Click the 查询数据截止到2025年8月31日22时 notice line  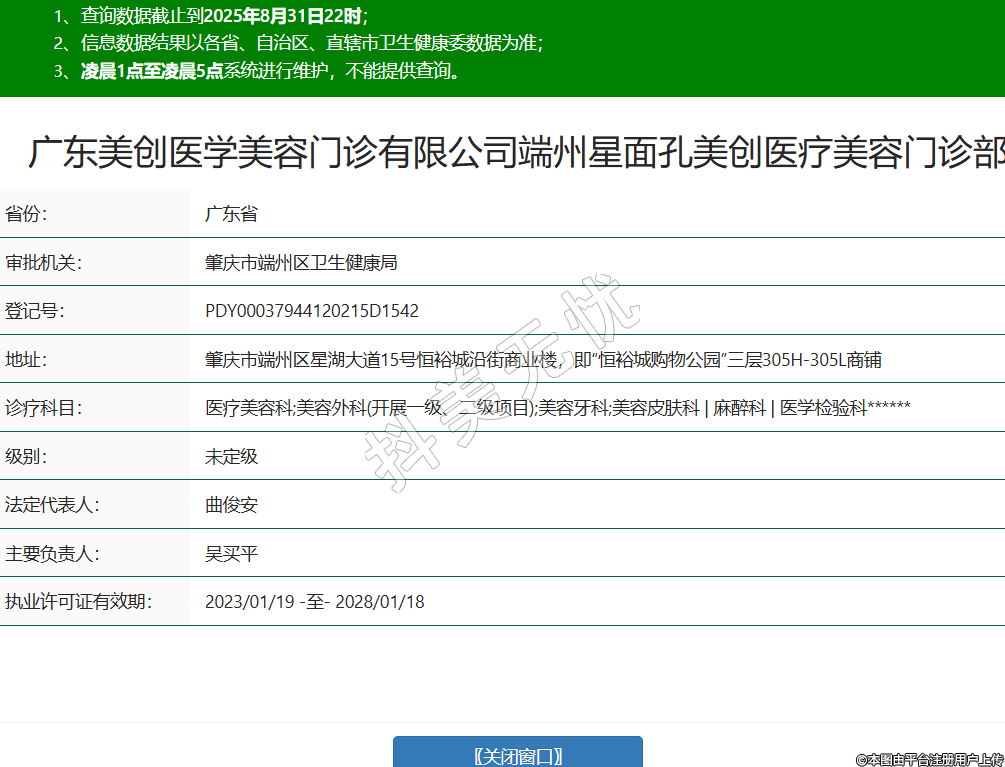[x=212, y=15]
